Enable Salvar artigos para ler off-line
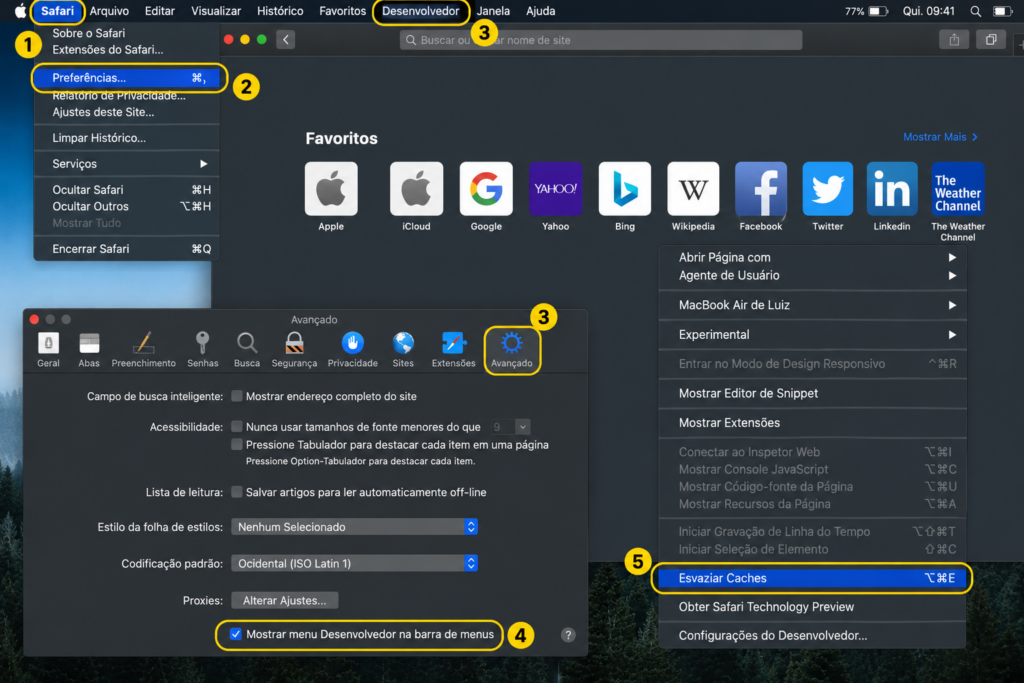This screenshot has width=1024, height=683. click(237, 492)
